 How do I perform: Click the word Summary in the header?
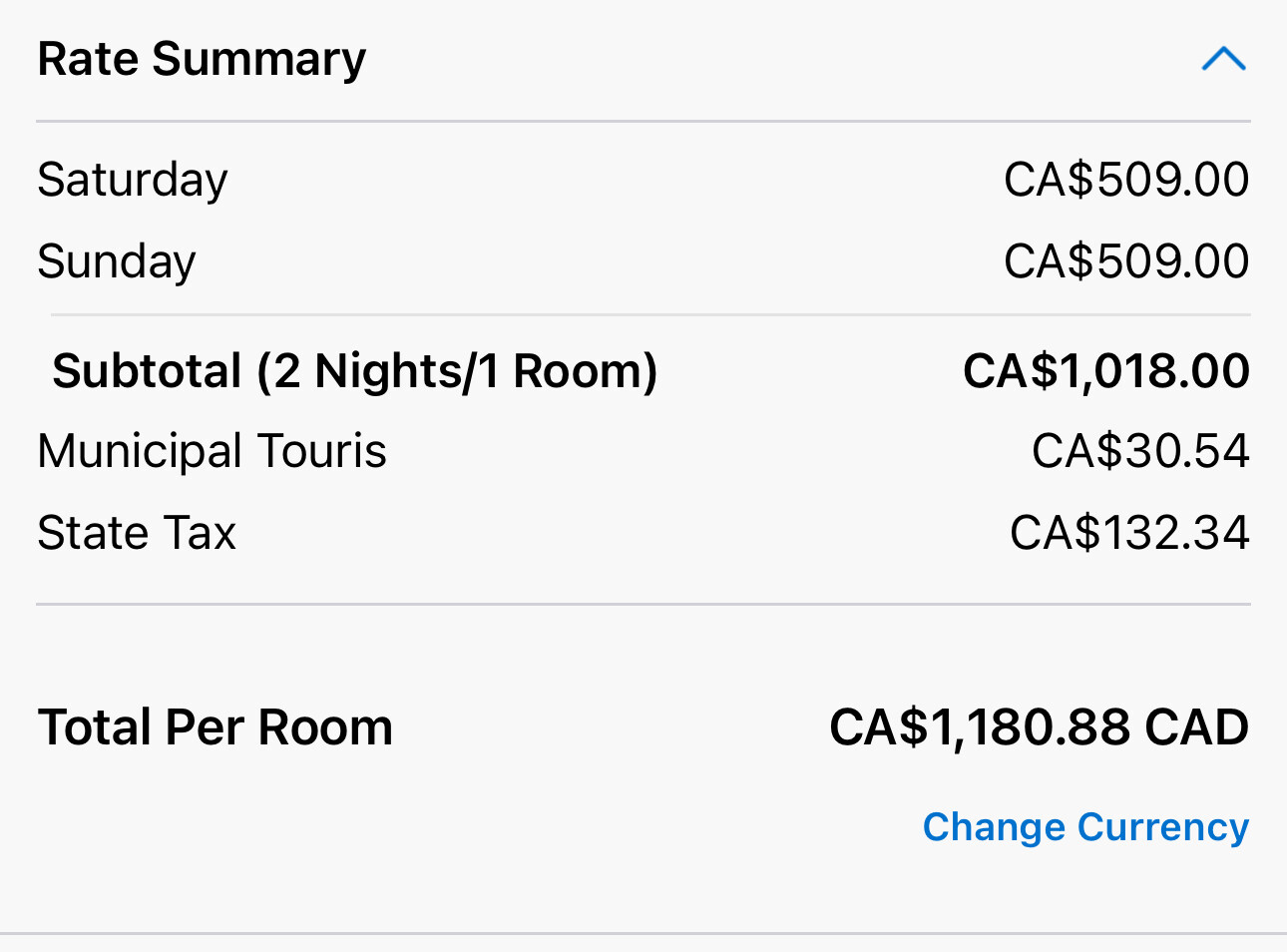coord(259,60)
